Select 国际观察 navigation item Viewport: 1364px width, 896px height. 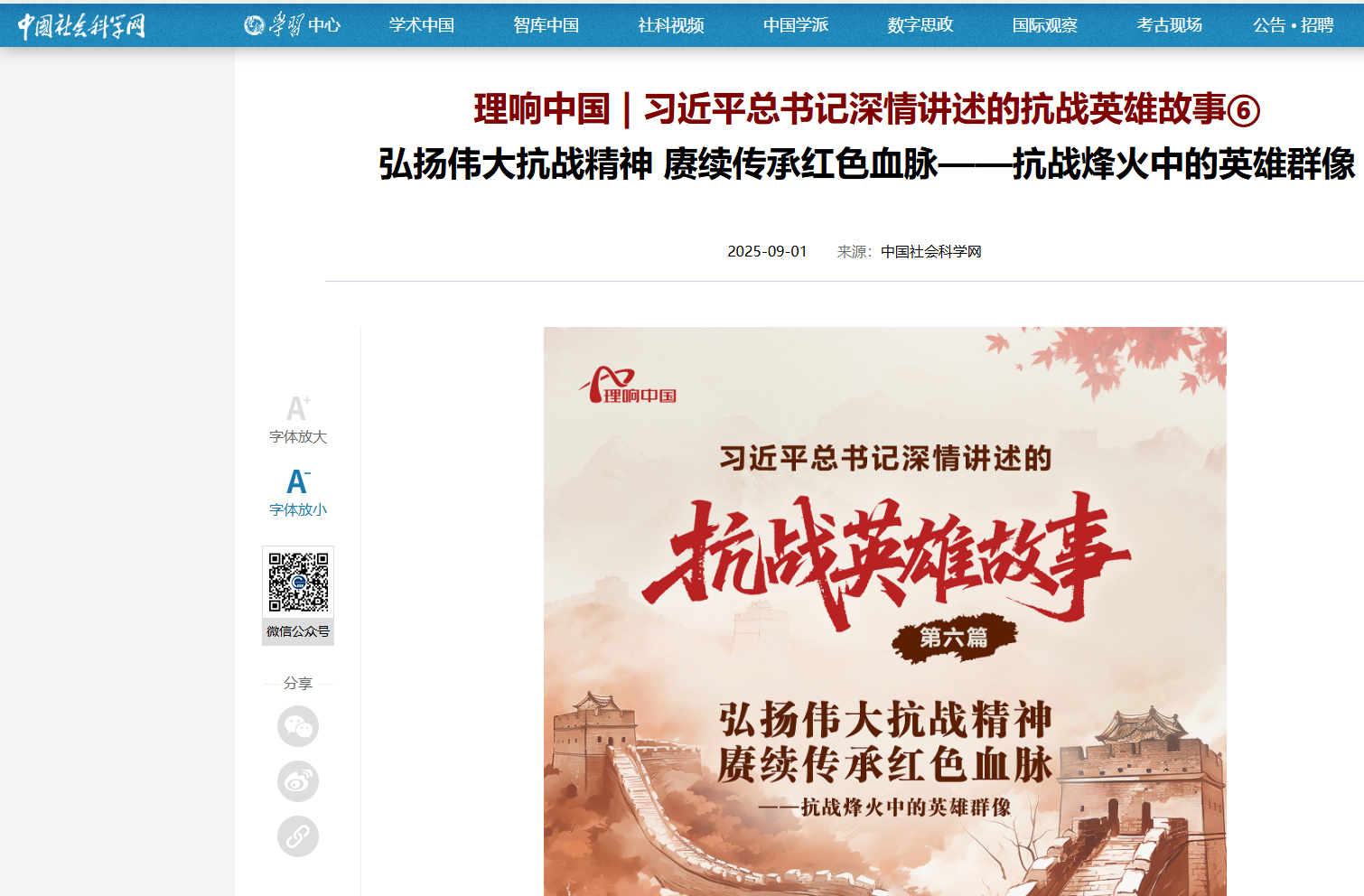click(1045, 25)
